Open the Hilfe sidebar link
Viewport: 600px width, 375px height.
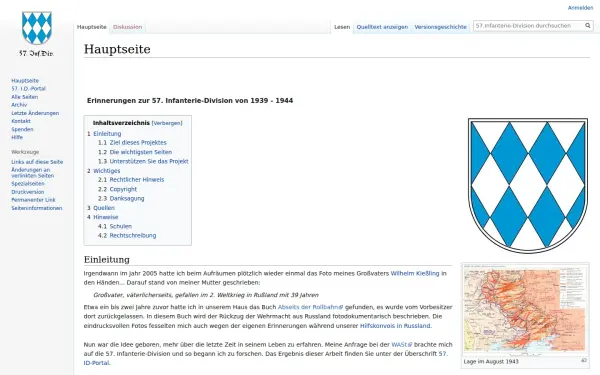point(17,137)
